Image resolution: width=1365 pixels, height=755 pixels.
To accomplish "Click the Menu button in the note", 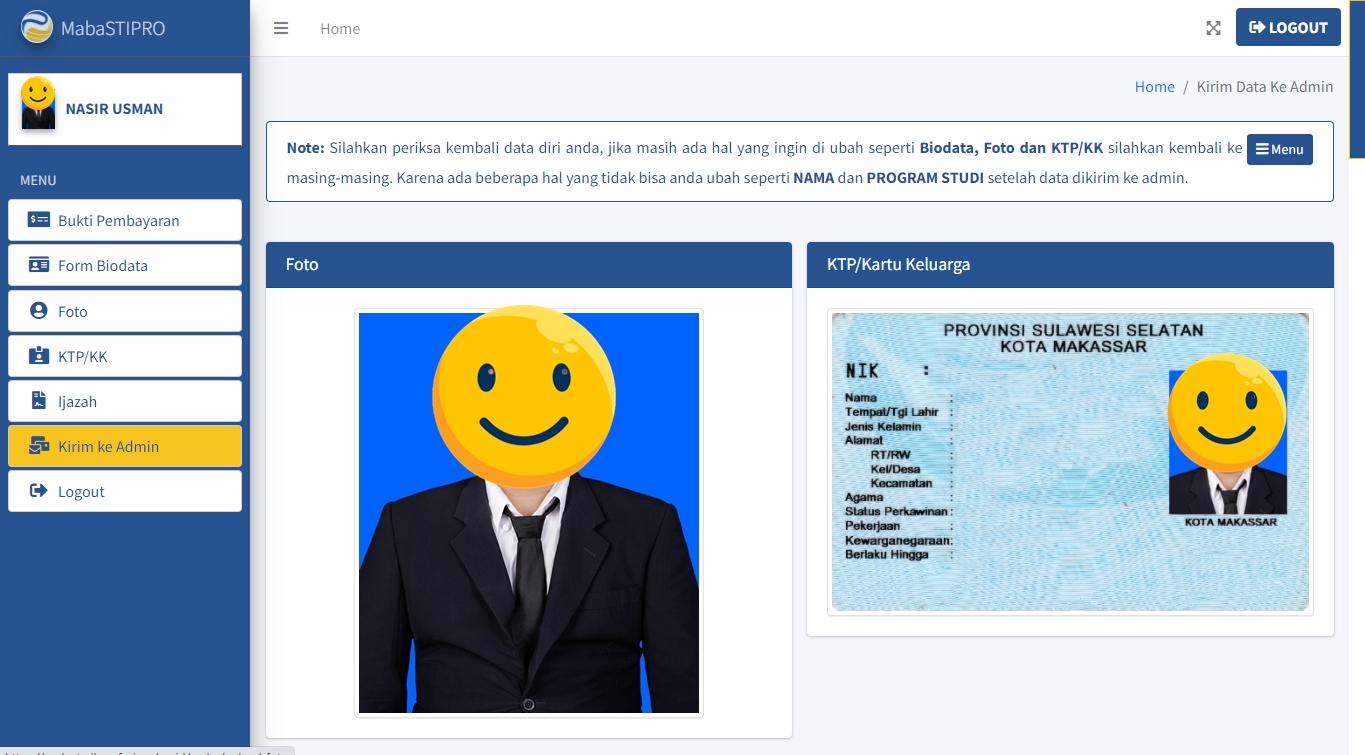I will click(1279, 149).
